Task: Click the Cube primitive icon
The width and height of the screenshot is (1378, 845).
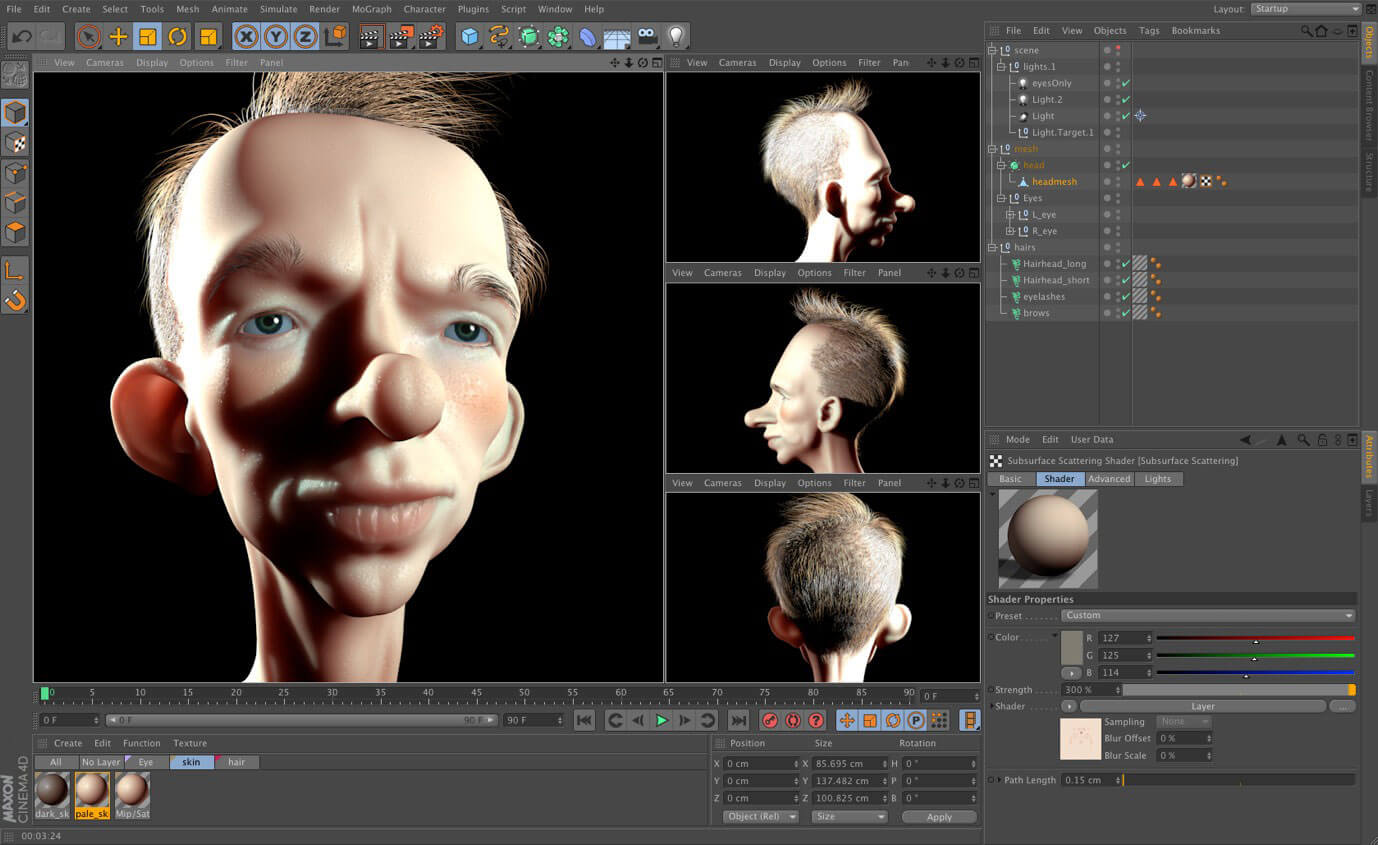Action: click(469, 37)
